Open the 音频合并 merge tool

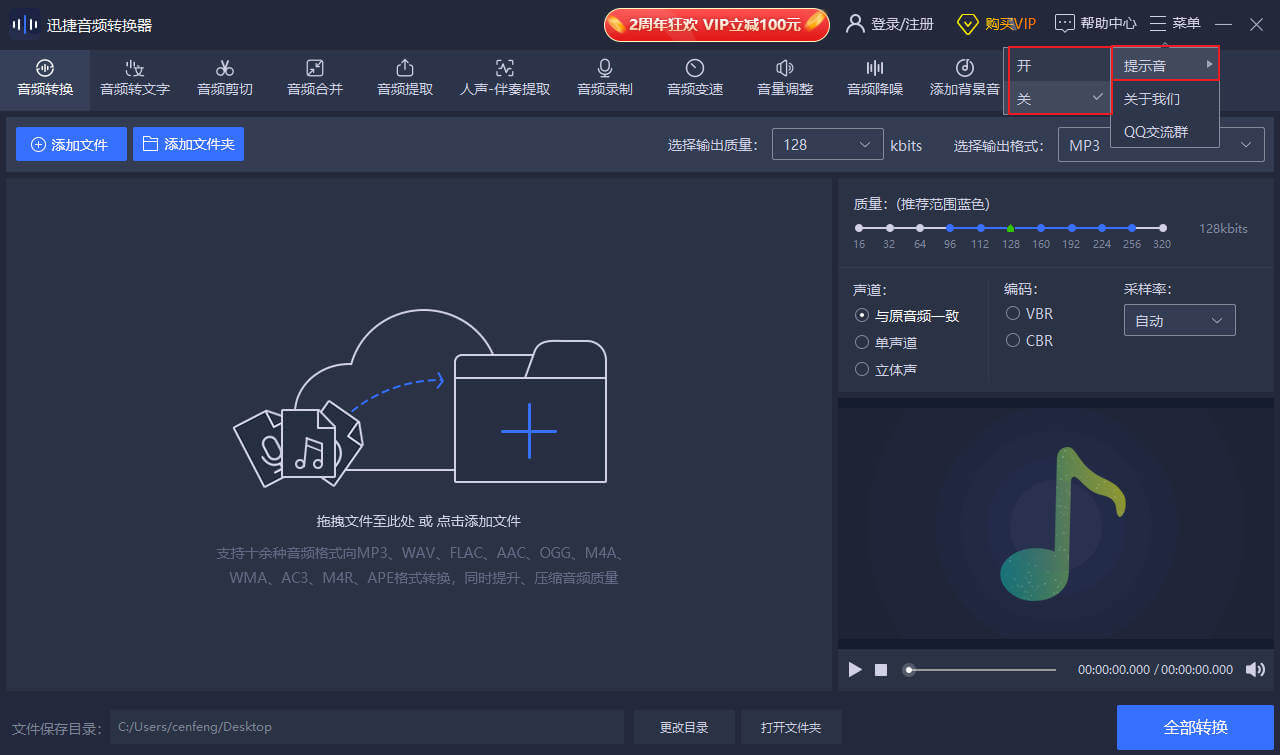pyautogui.click(x=315, y=78)
